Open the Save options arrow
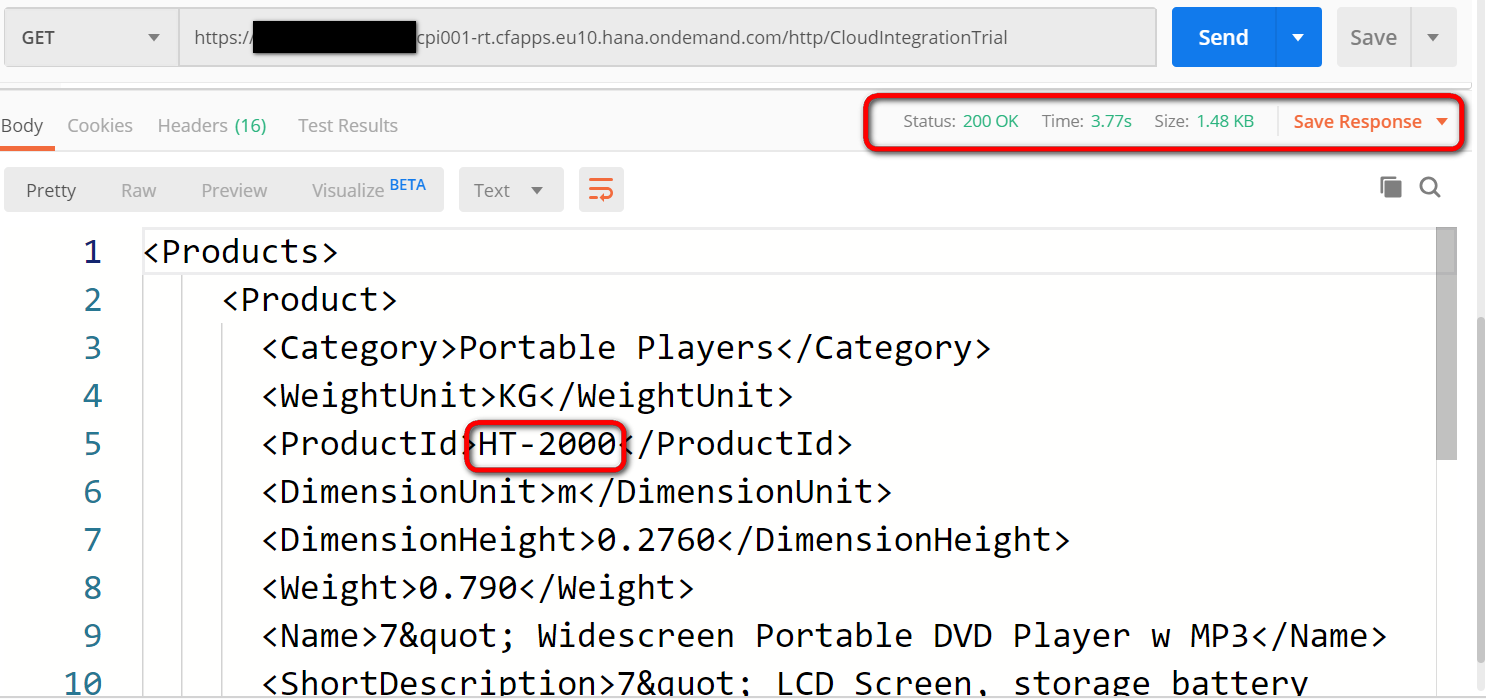This screenshot has height=699, width=1486. coord(1434,36)
